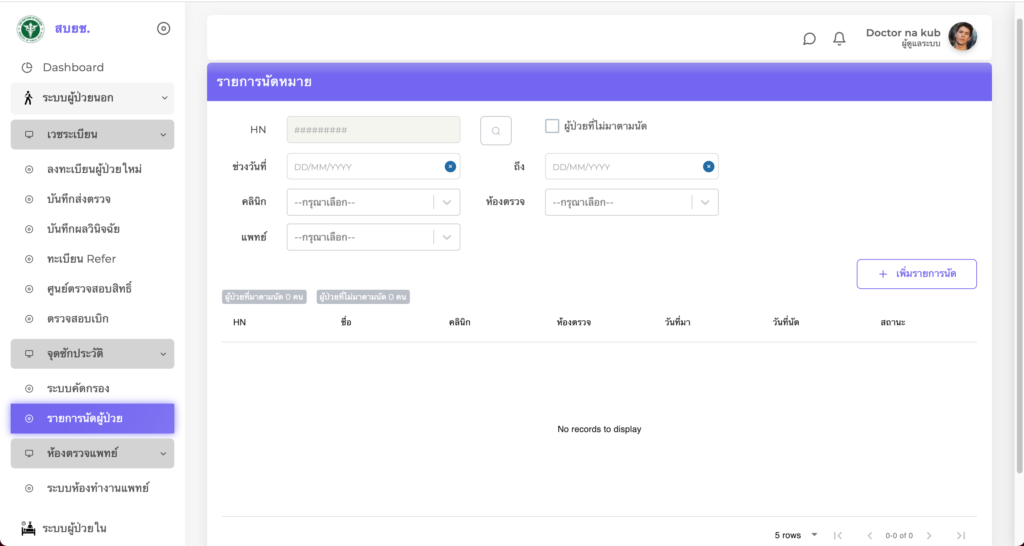Jump to last page in pagination
The image size is (1024, 546).
(960, 535)
